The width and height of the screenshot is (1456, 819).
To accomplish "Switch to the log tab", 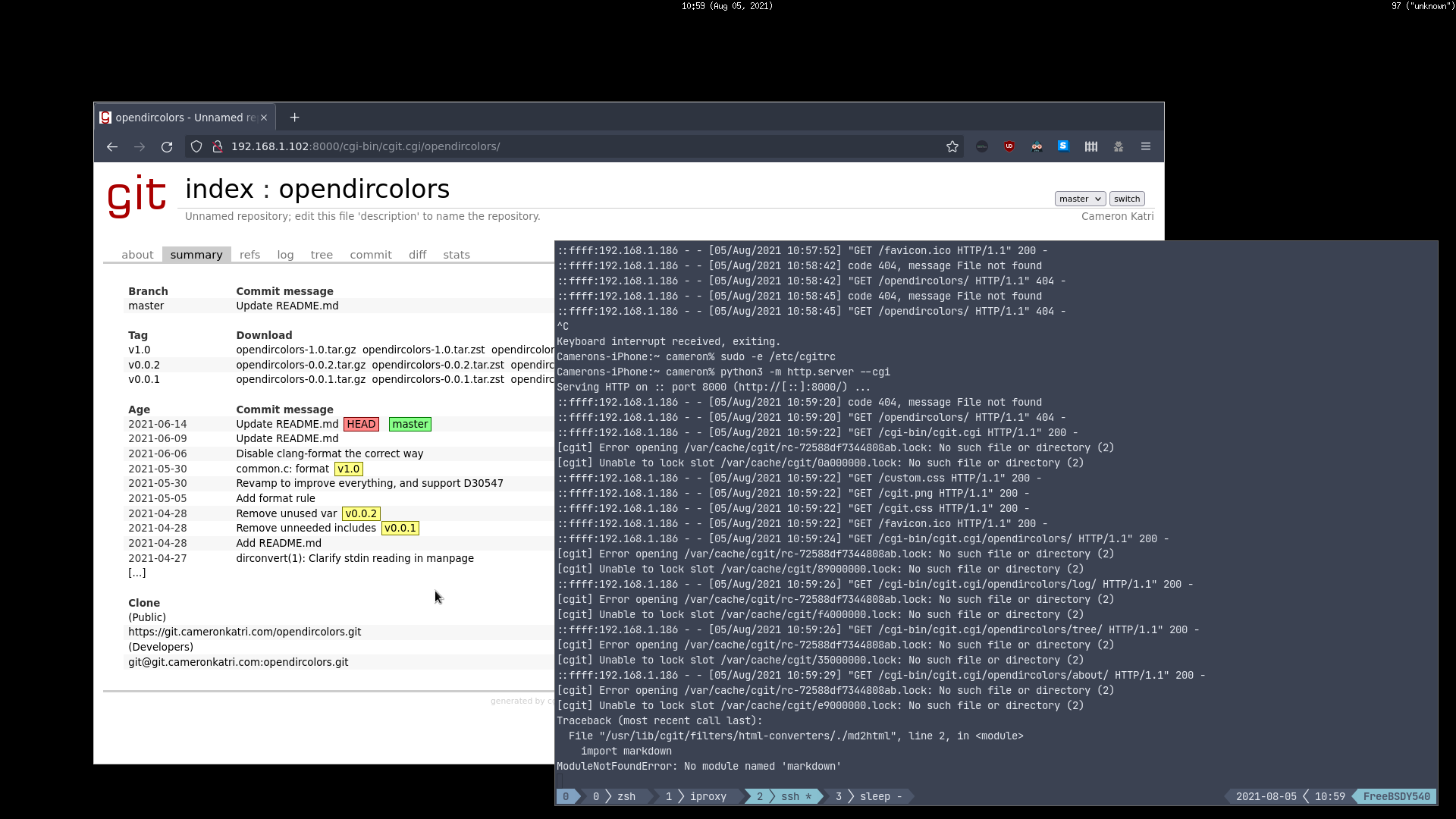I will click(x=285, y=255).
